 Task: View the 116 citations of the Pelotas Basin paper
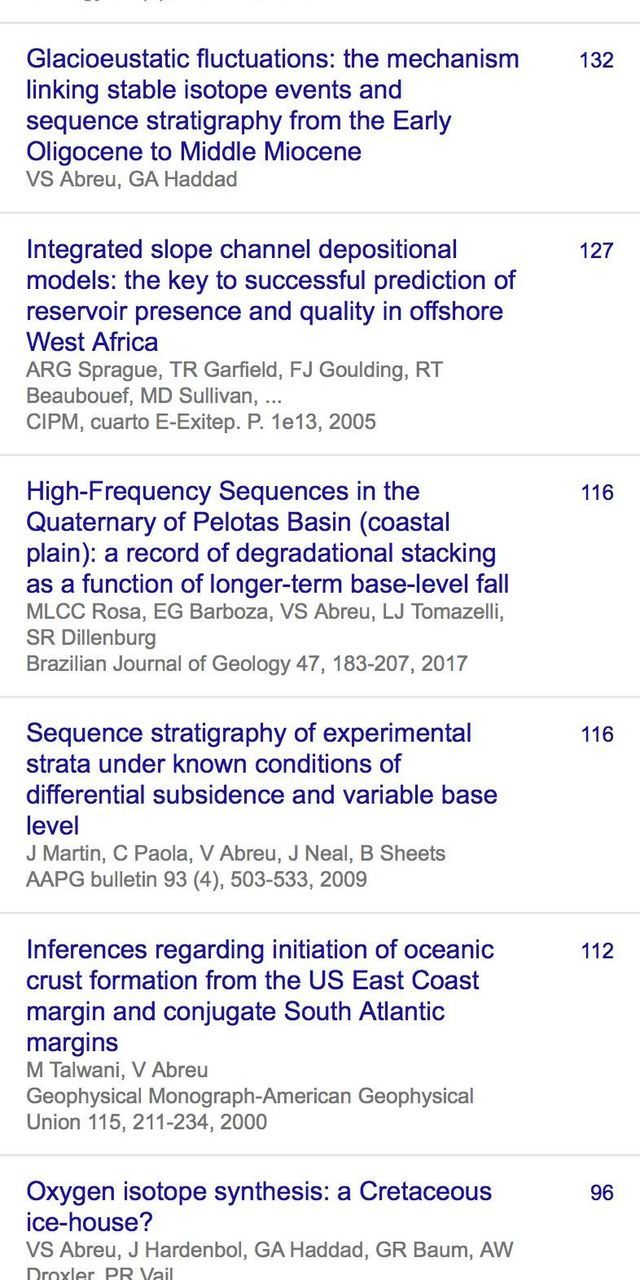[x=597, y=493]
